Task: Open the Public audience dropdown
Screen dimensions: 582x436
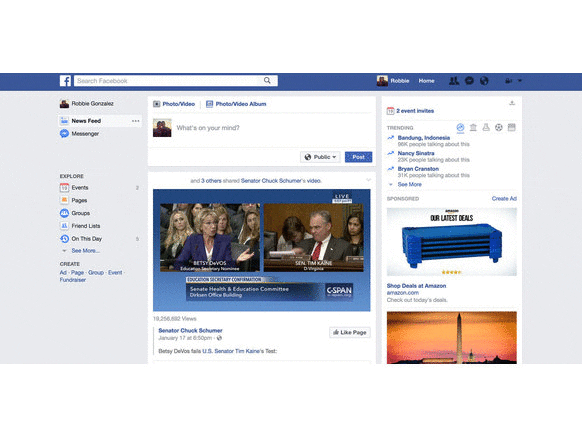Action: pos(320,157)
